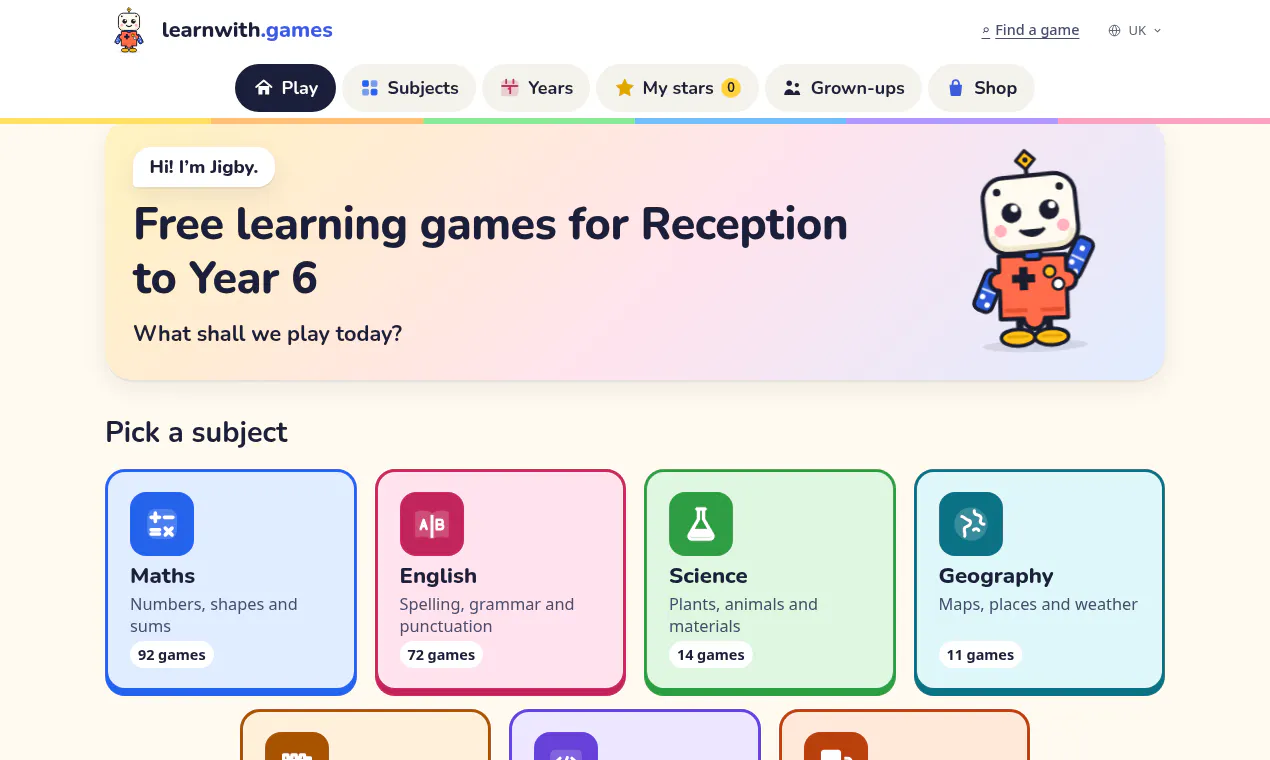Screen dimensions: 1270x760
Task: Click the globe icon next to UK
Action: click(x=1114, y=31)
